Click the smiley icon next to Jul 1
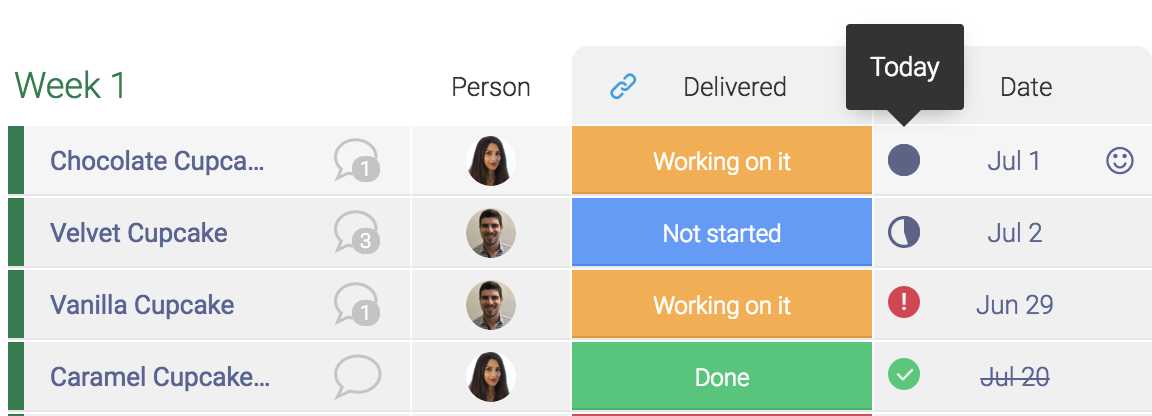The width and height of the screenshot is (1152, 416). (x=1120, y=160)
